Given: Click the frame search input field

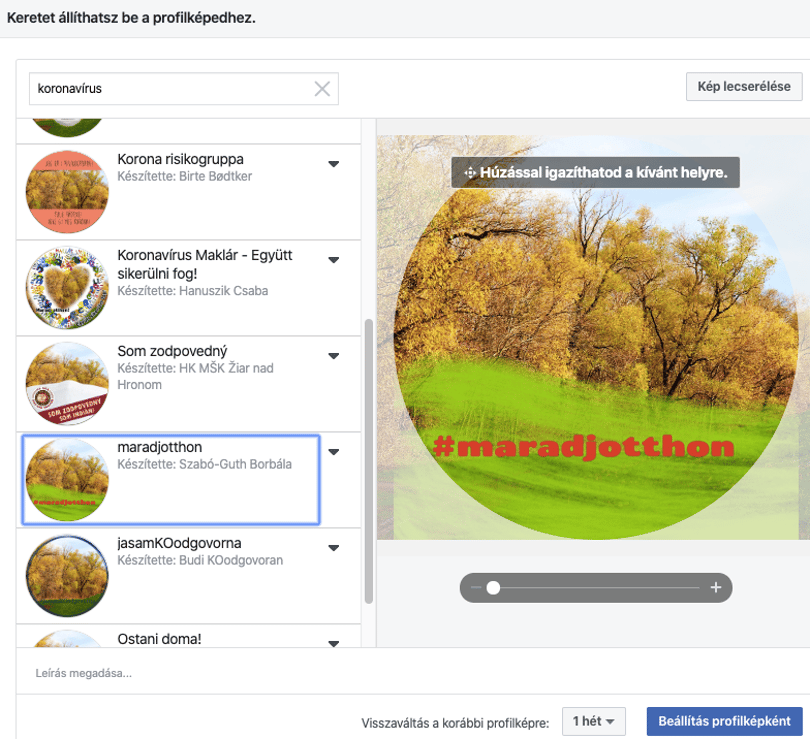Looking at the screenshot, I should 184,89.
